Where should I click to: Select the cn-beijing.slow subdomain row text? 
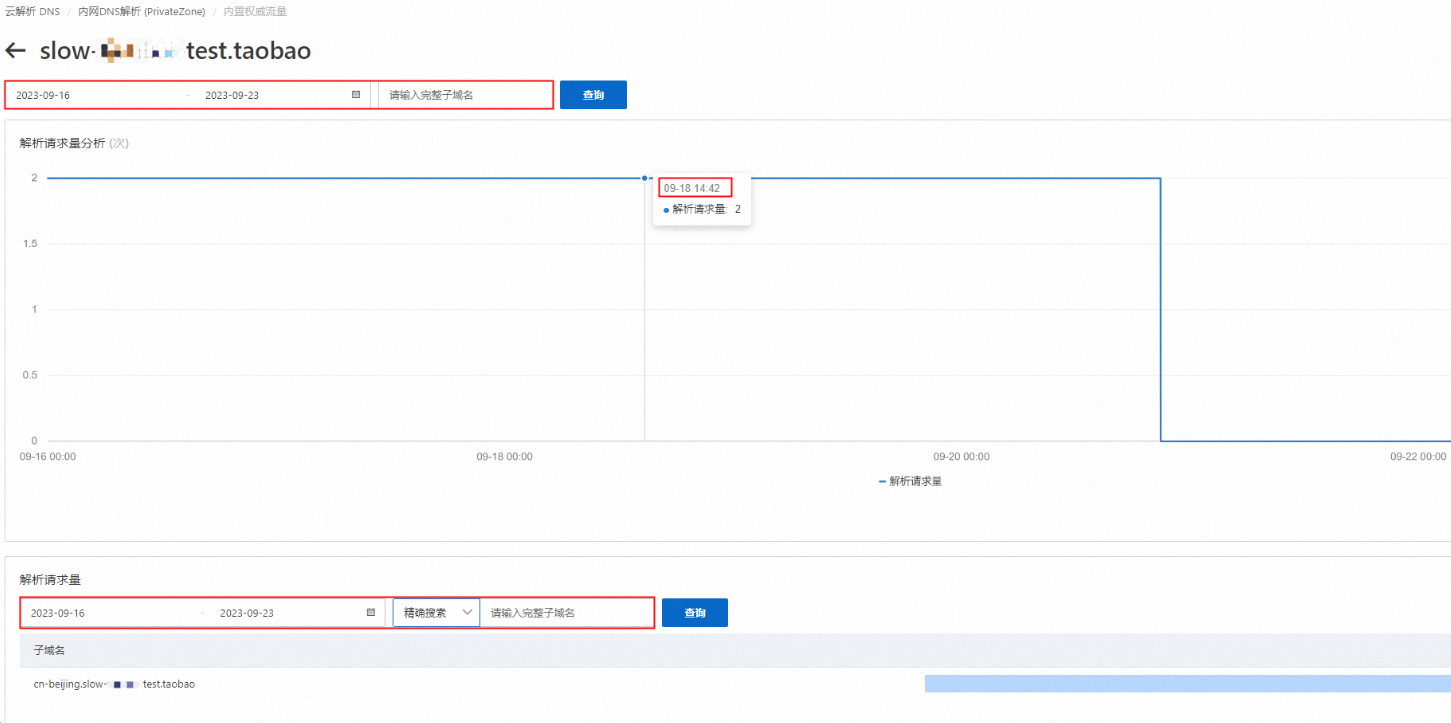pos(114,684)
